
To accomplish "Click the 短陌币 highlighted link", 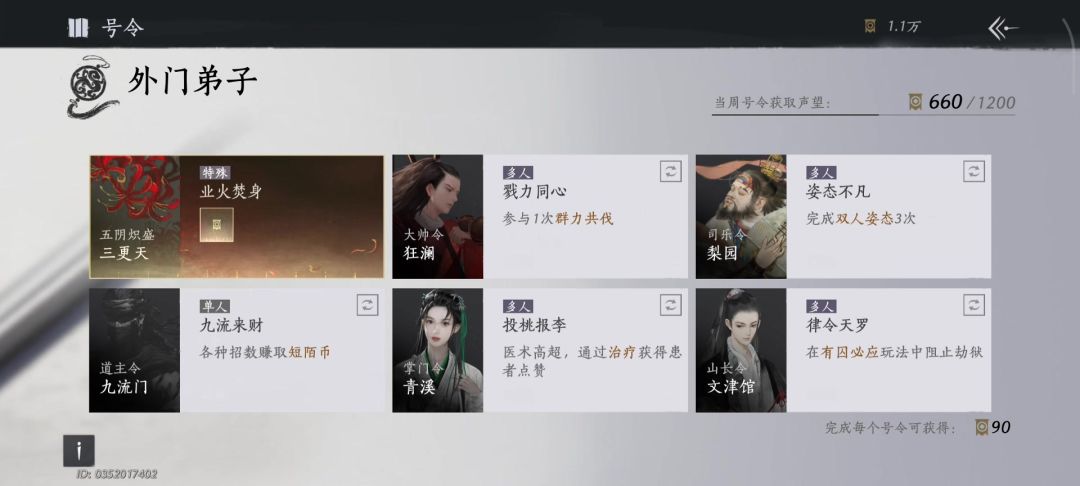I will click(309, 352).
